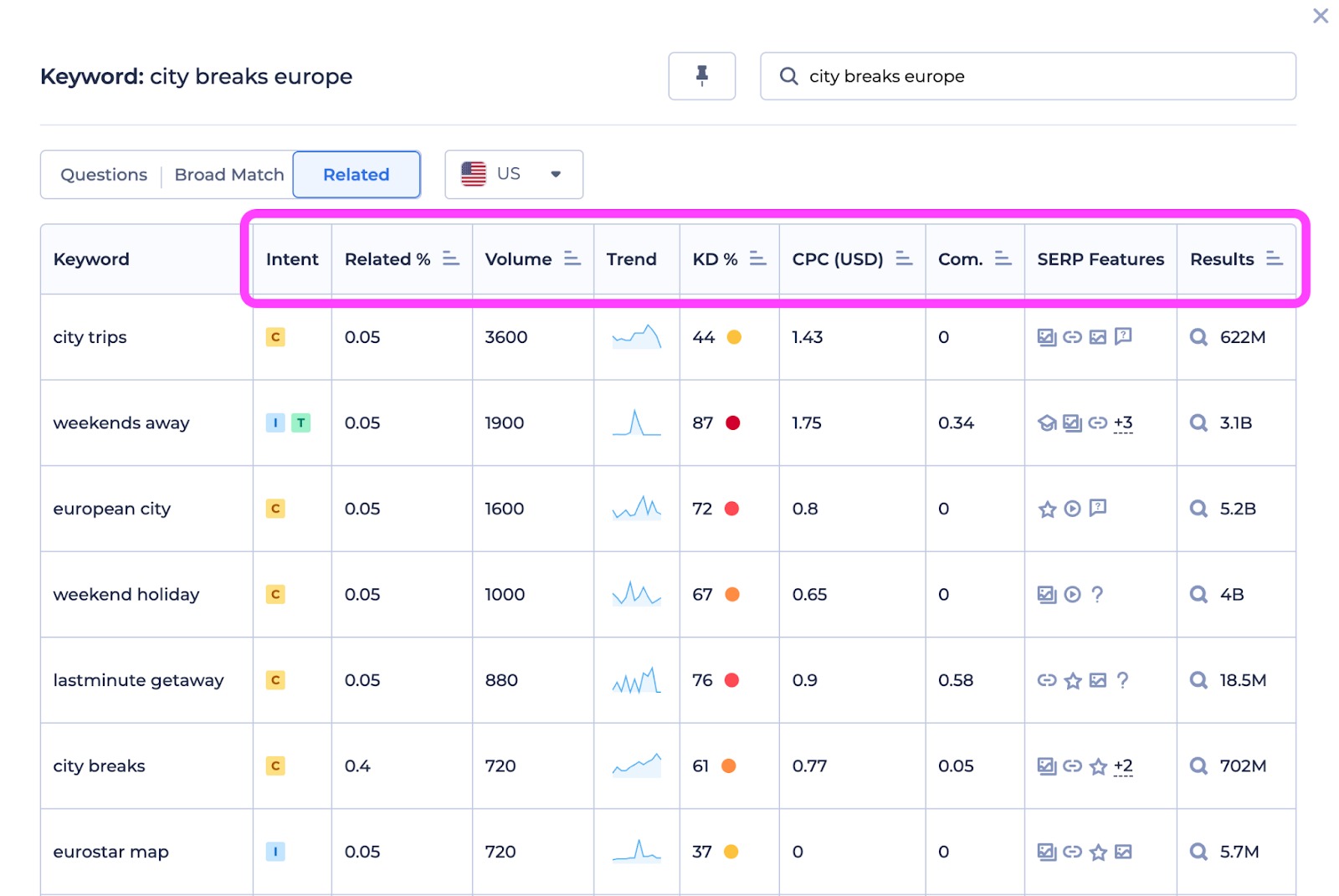Screen dimensions: 1339x896
Task: Expand the "+2" SERP features for "city breaks"
Action: (x=1122, y=765)
